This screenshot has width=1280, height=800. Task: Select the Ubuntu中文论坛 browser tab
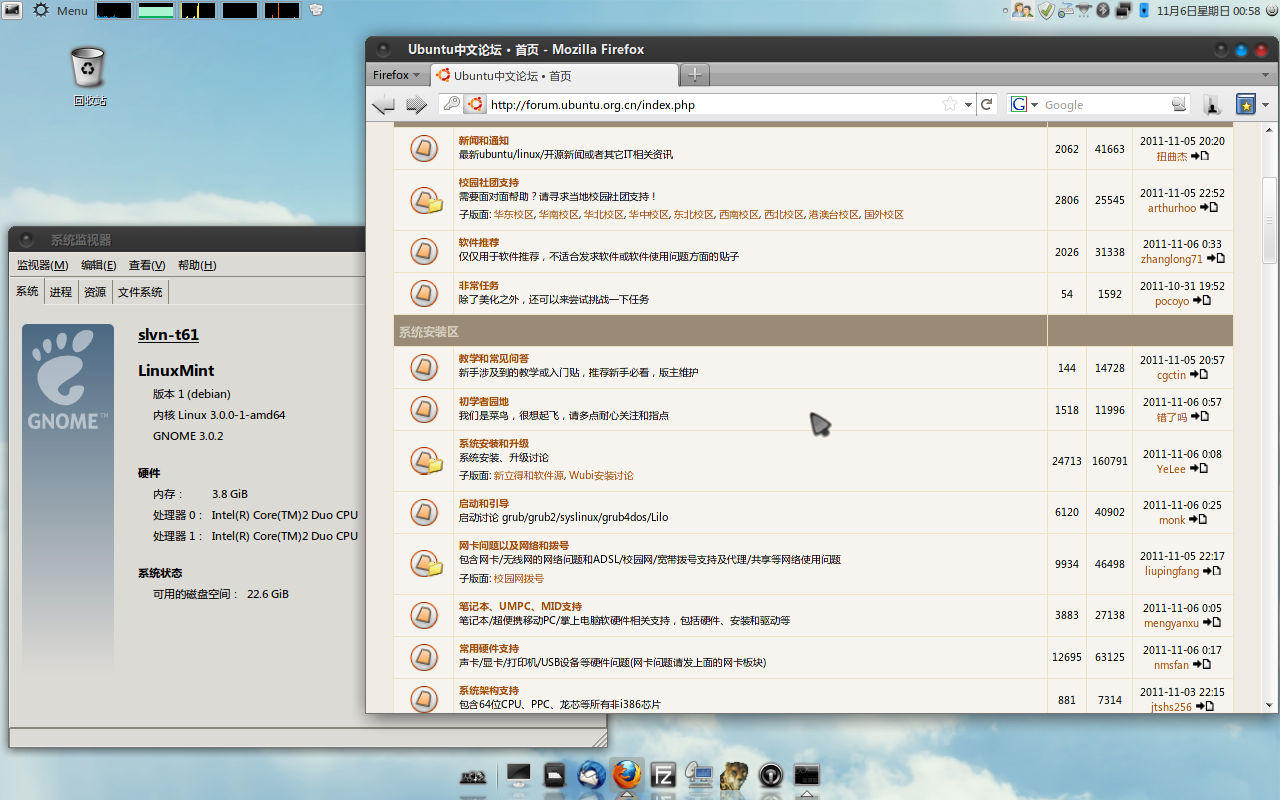[x=554, y=75]
